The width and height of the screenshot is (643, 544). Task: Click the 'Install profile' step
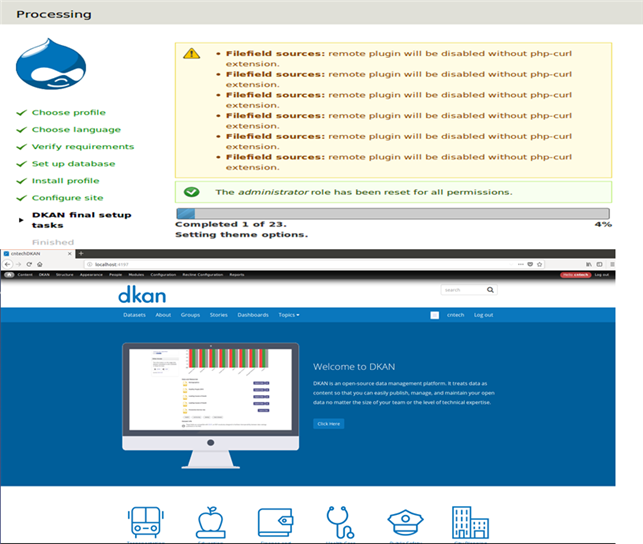(66, 181)
